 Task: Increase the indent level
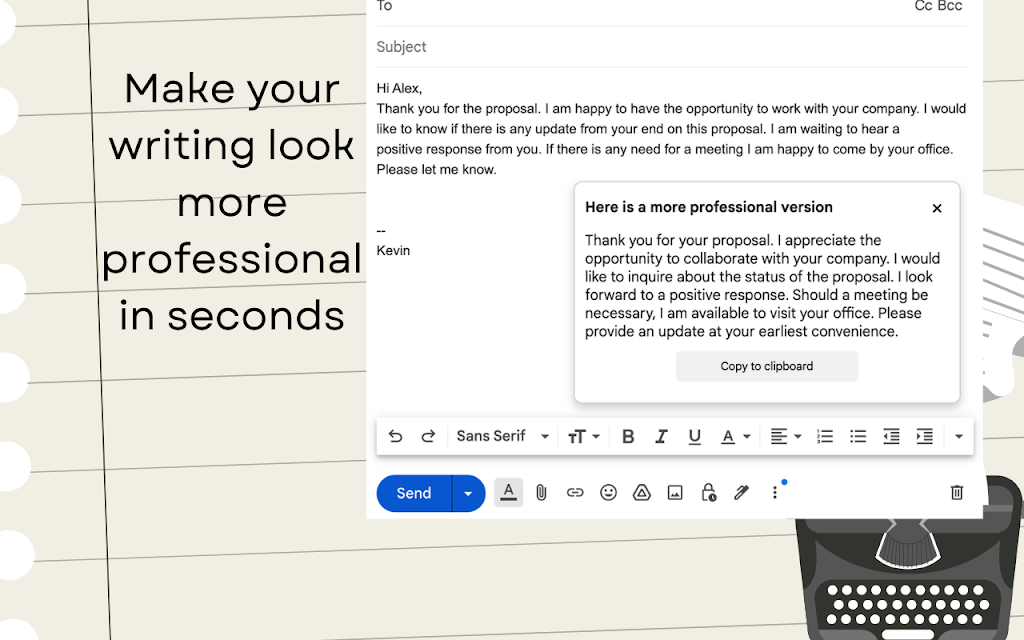click(925, 436)
